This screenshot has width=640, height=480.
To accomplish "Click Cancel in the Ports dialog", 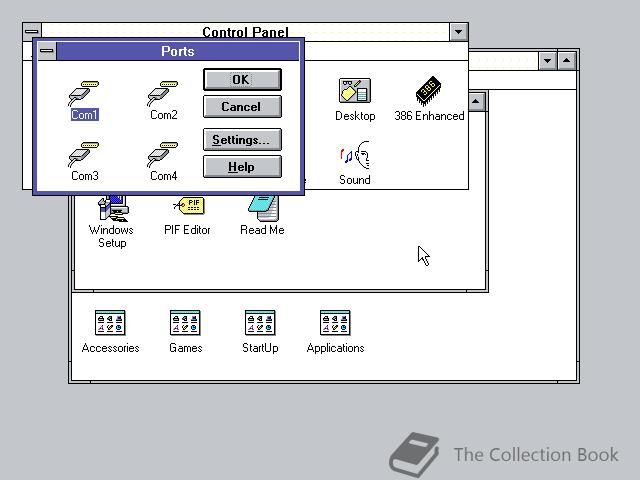I will click(242, 107).
